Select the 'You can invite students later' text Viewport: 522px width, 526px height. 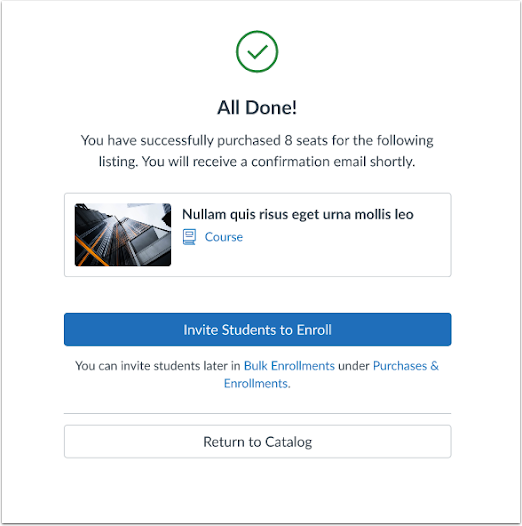158,366
